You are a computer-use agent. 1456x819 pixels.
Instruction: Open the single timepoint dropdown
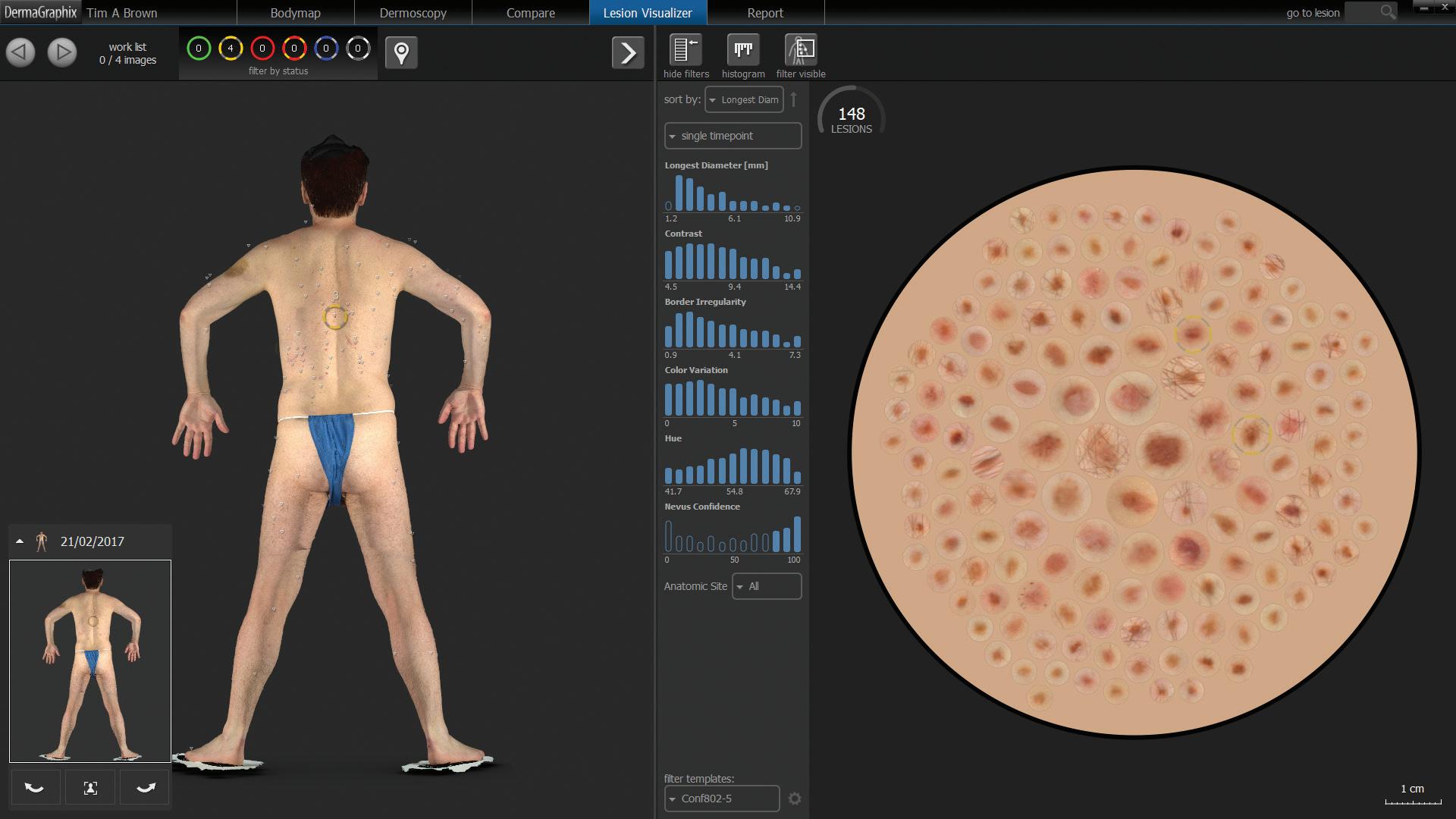[733, 136]
